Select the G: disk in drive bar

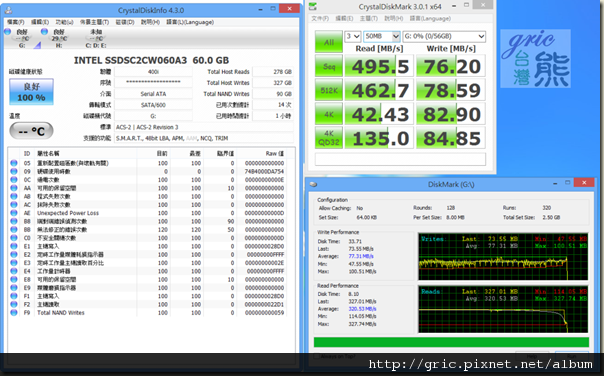(22, 39)
